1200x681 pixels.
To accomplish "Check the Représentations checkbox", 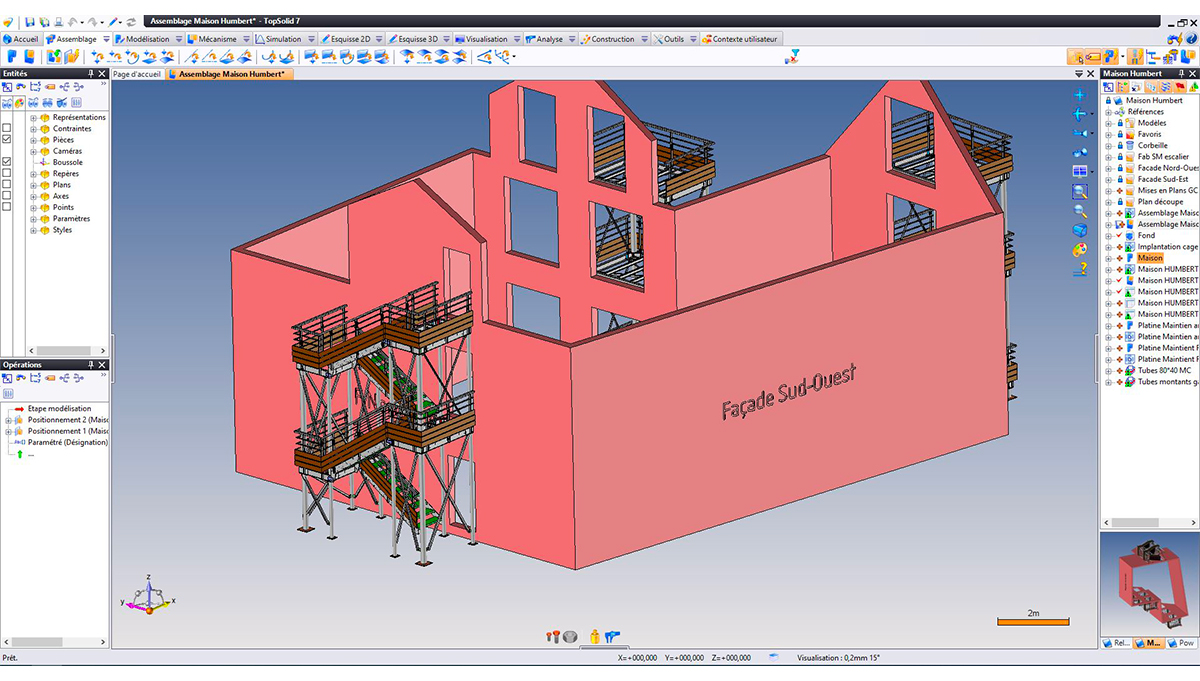I will point(7,117).
